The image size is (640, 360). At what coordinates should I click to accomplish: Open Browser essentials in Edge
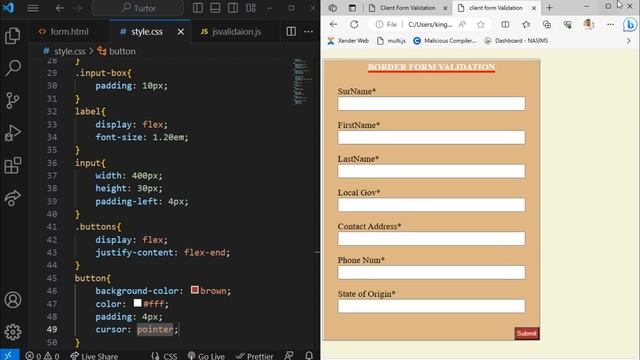567,24
